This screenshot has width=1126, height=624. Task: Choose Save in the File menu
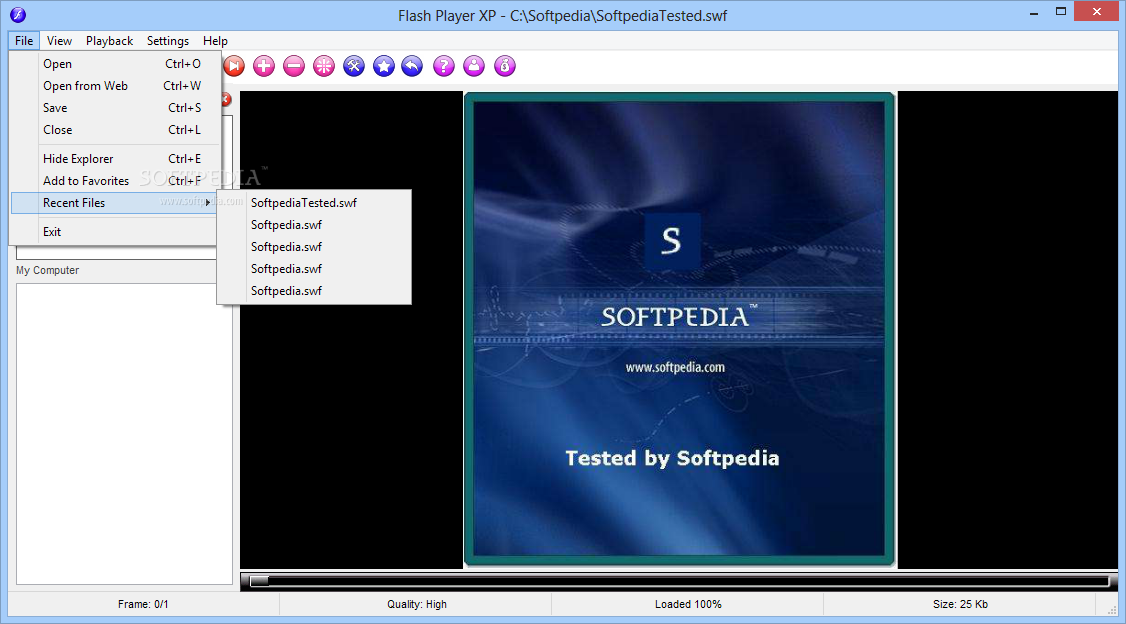coord(115,108)
